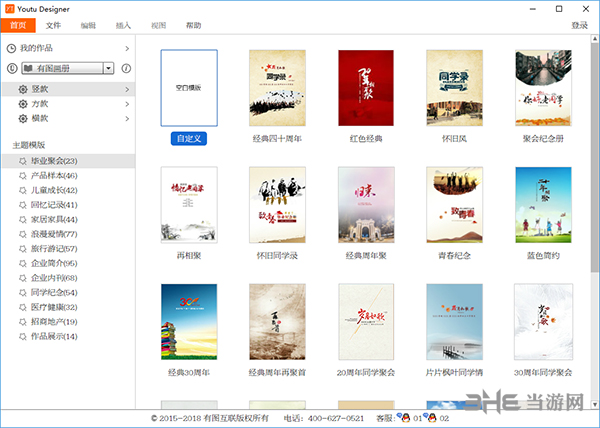
Task: Choose the 30周年同学聚会 template thumbnail
Action: (543, 322)
